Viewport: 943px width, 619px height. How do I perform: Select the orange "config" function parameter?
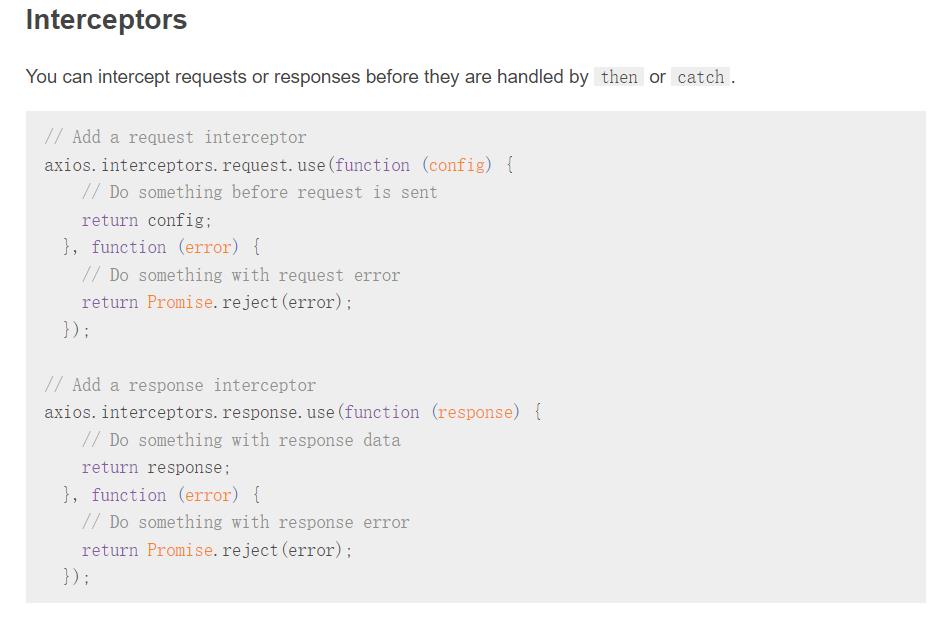[456, 165]
